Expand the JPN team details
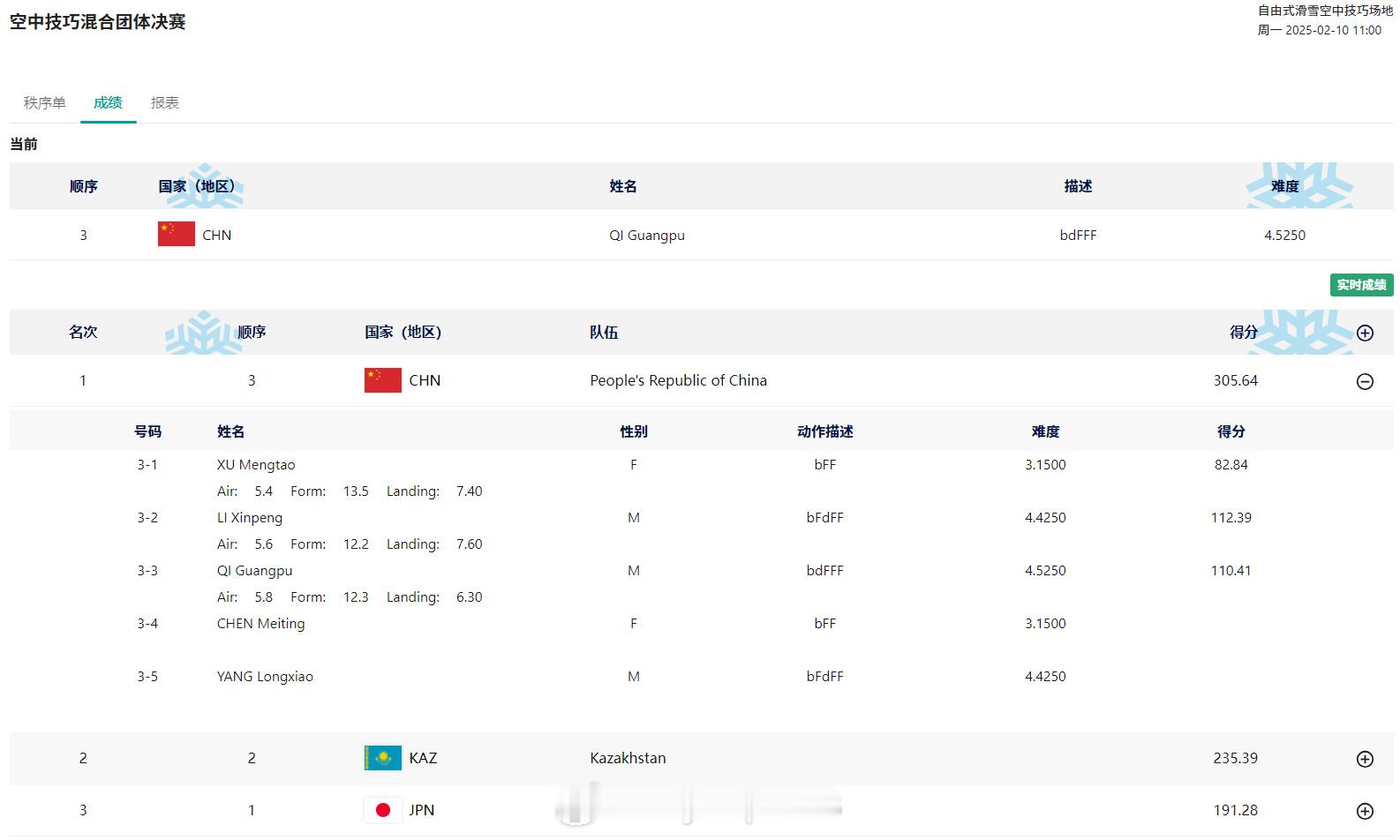Image resolution: width=1400 pixels, height=840 pixels. coord(1365,811)
